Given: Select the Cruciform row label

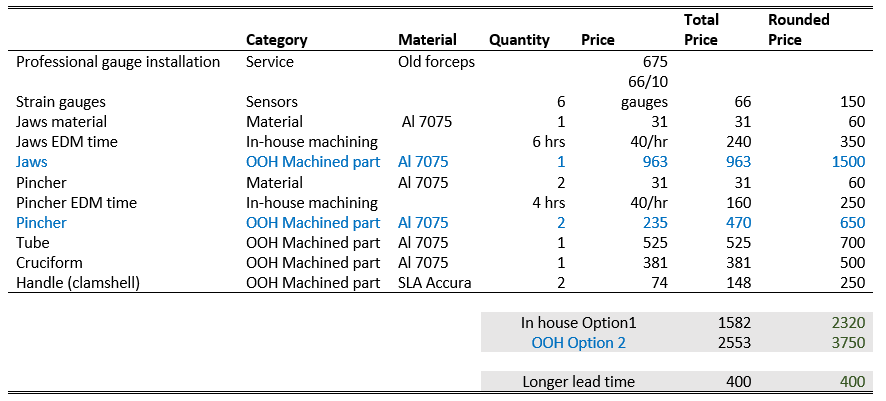Looking at the screenshot, I should pyautogui.click(x=50, y=262).
